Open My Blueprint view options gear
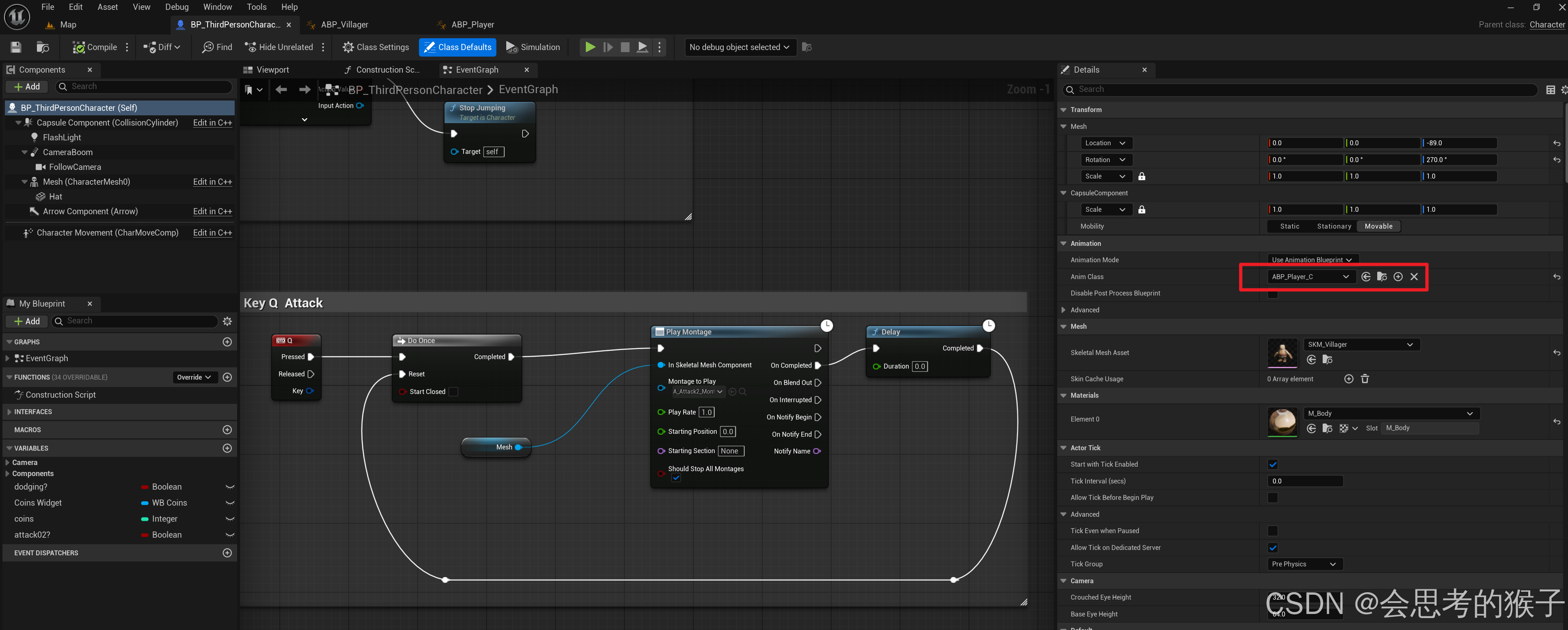Screen dimensions: 1568x630 [x=227, y=321]
